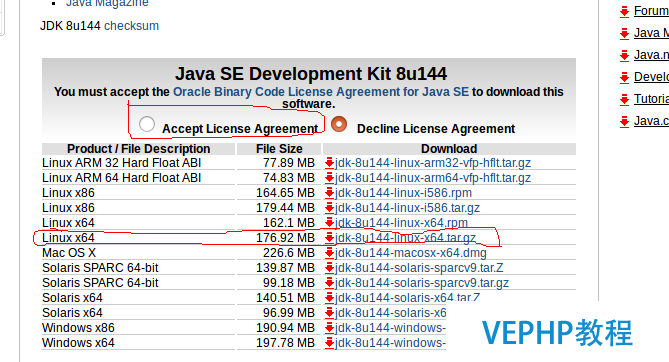Screen dimensions: 669x362
Task: Open the Java Magazine link
Action: point(107,3)
